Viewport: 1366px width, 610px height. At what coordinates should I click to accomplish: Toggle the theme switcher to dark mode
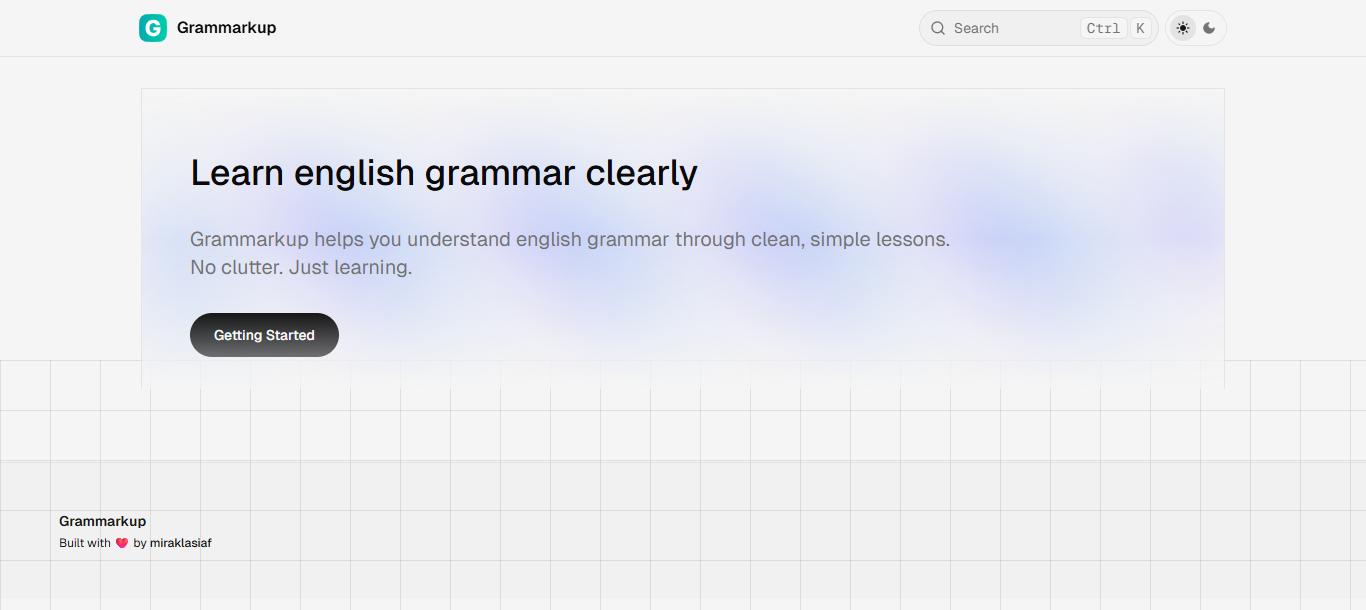tap(1209, 28)
